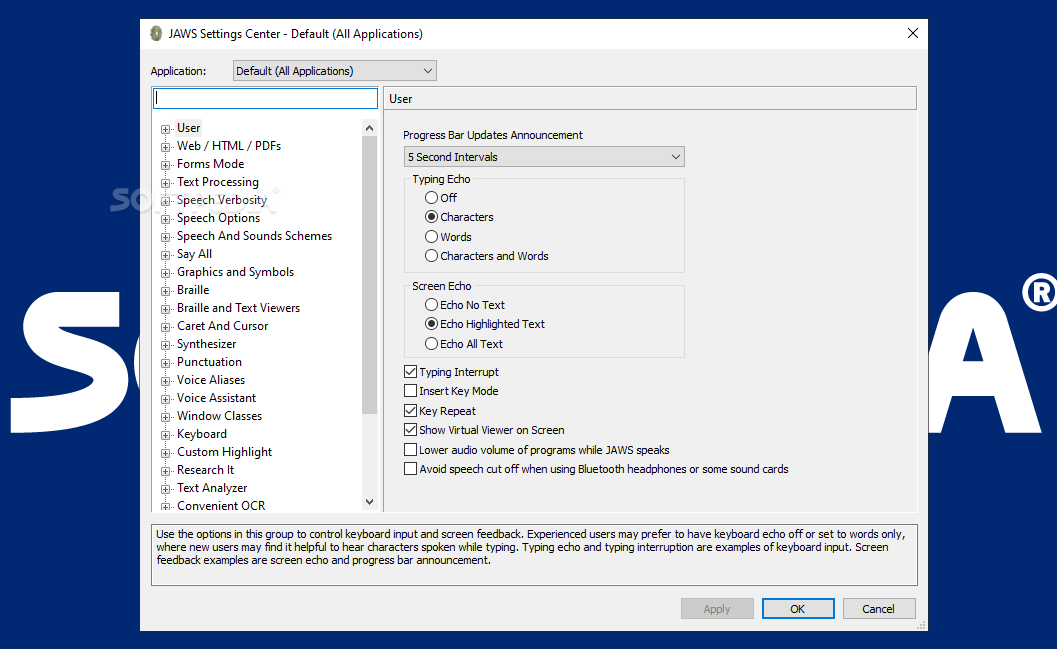
Task: Select Window Classes tree item
Action: point(219,416)
